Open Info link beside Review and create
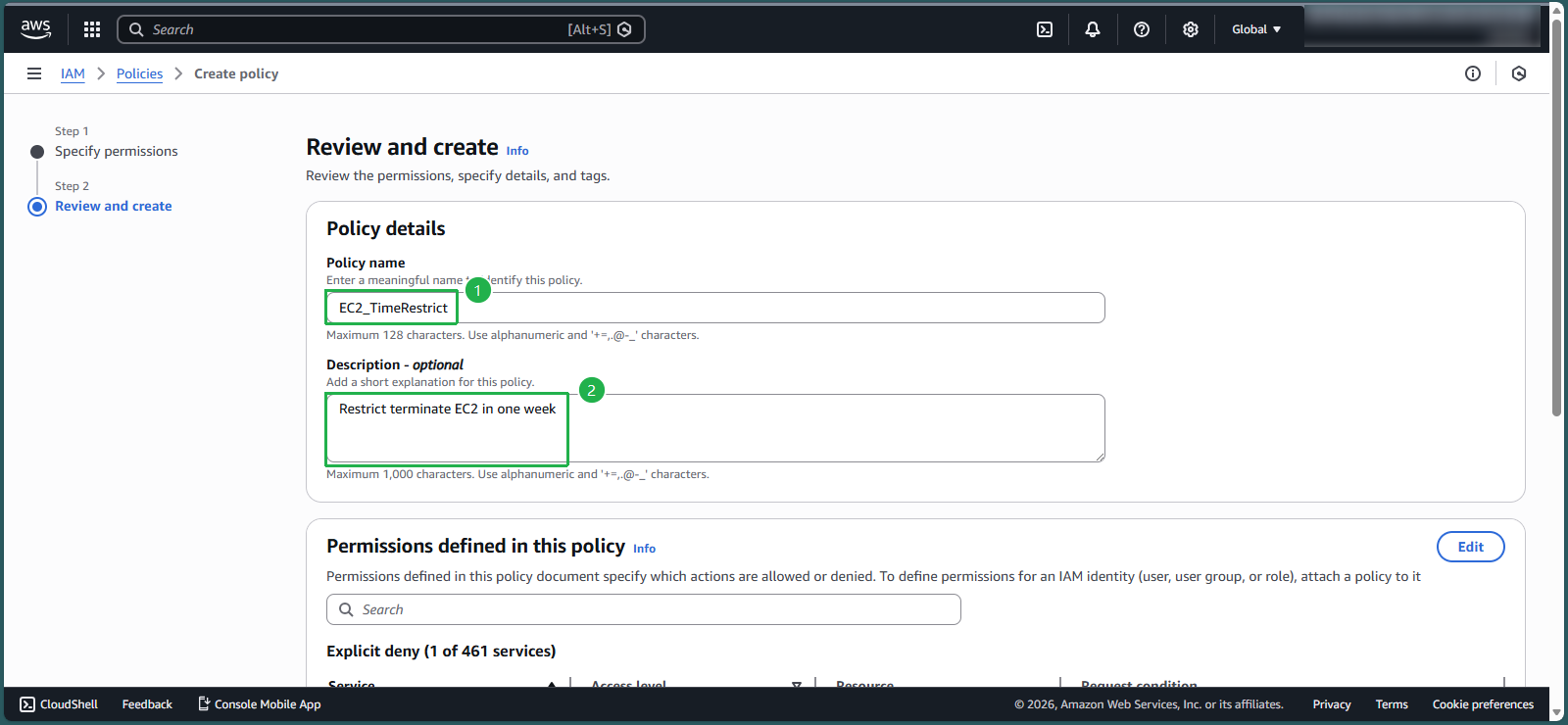Viewport: 1568px width, 725px height. coord(517,151)
